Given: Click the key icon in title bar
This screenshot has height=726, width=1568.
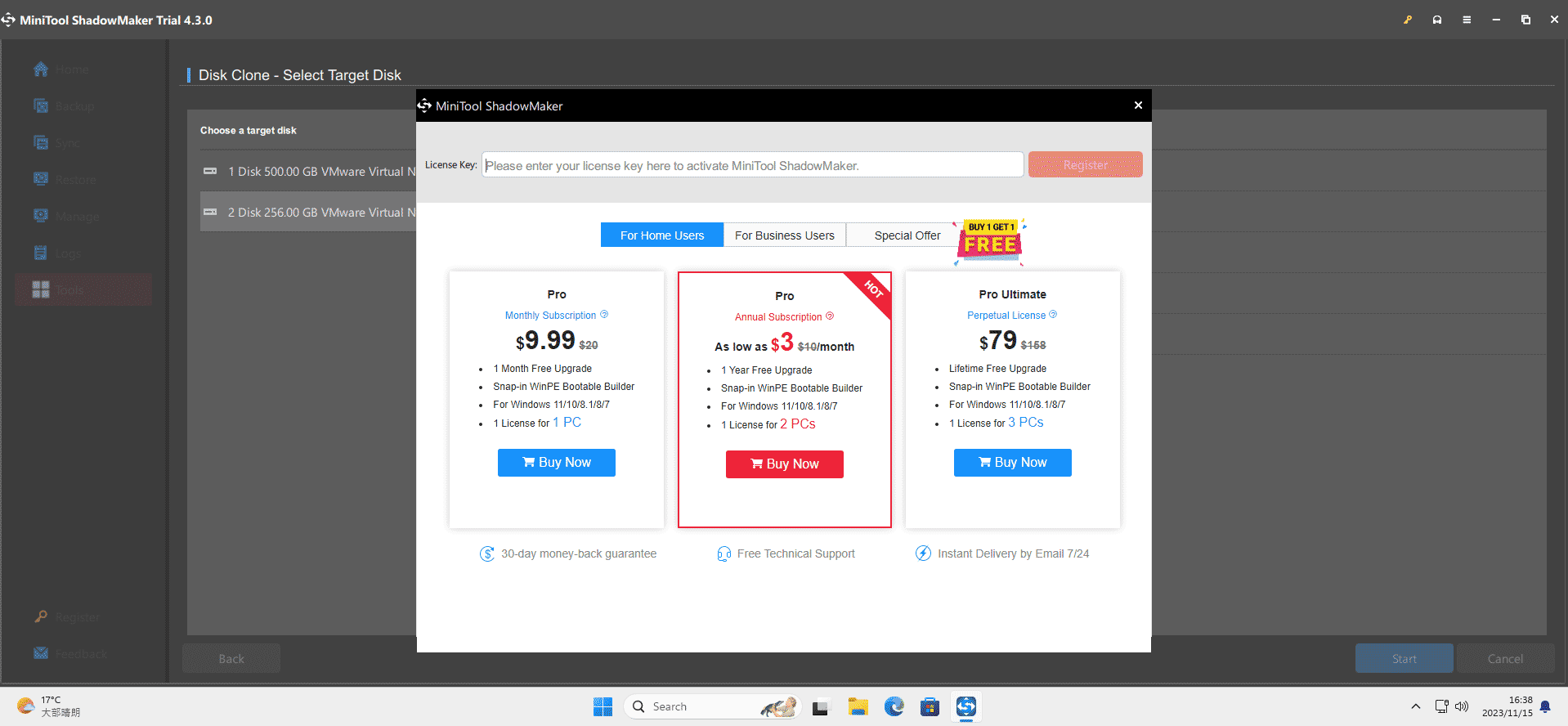Looking at the screenshot, I should (x=1408, y=20).
